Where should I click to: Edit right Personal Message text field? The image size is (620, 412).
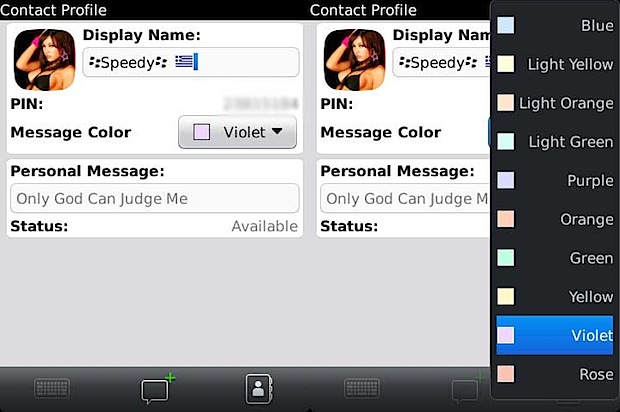405,198
